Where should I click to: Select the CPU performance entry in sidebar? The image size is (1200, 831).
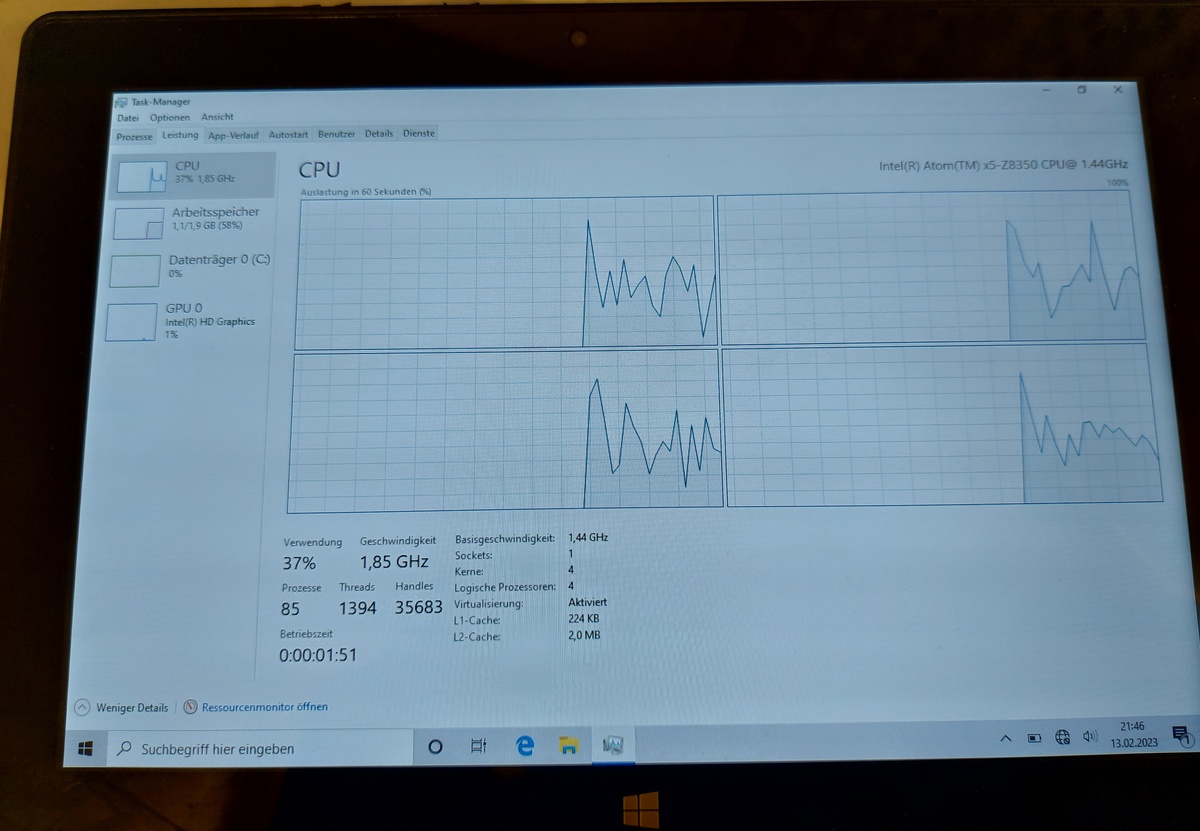point(193,175)
